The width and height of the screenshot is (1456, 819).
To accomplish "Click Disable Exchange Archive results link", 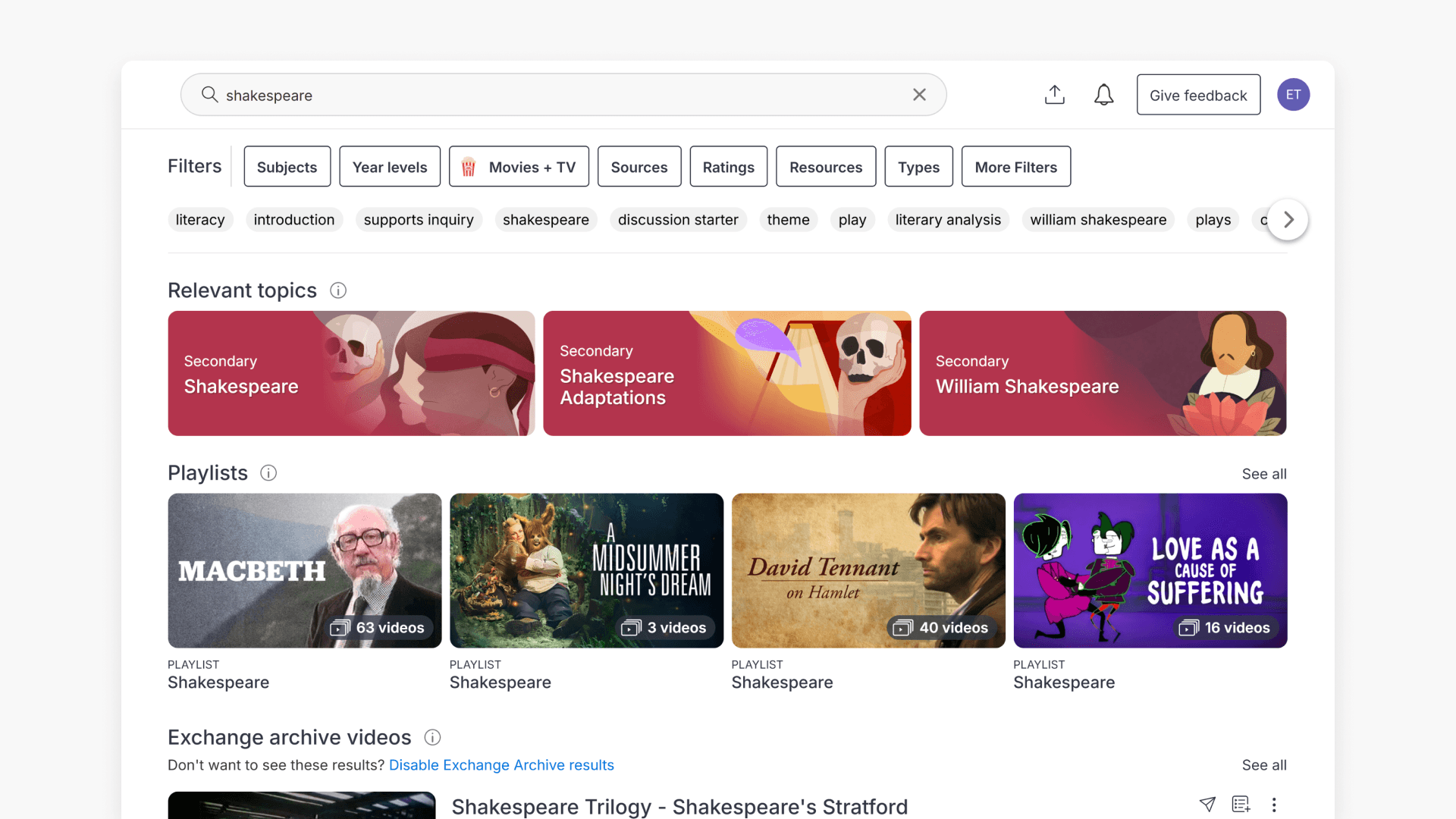I will point(501,765).
